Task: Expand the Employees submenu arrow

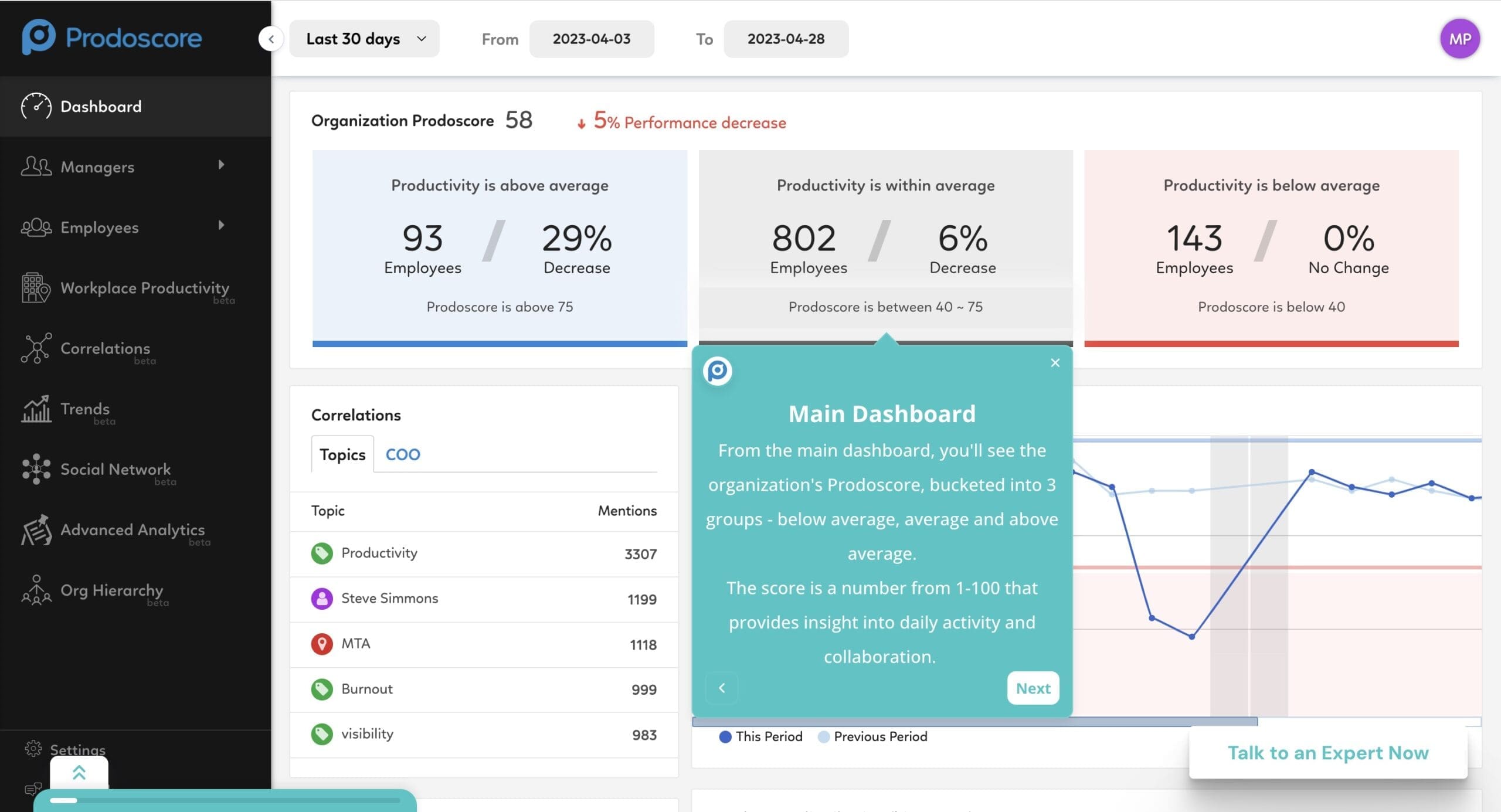Action: point(221,225)
